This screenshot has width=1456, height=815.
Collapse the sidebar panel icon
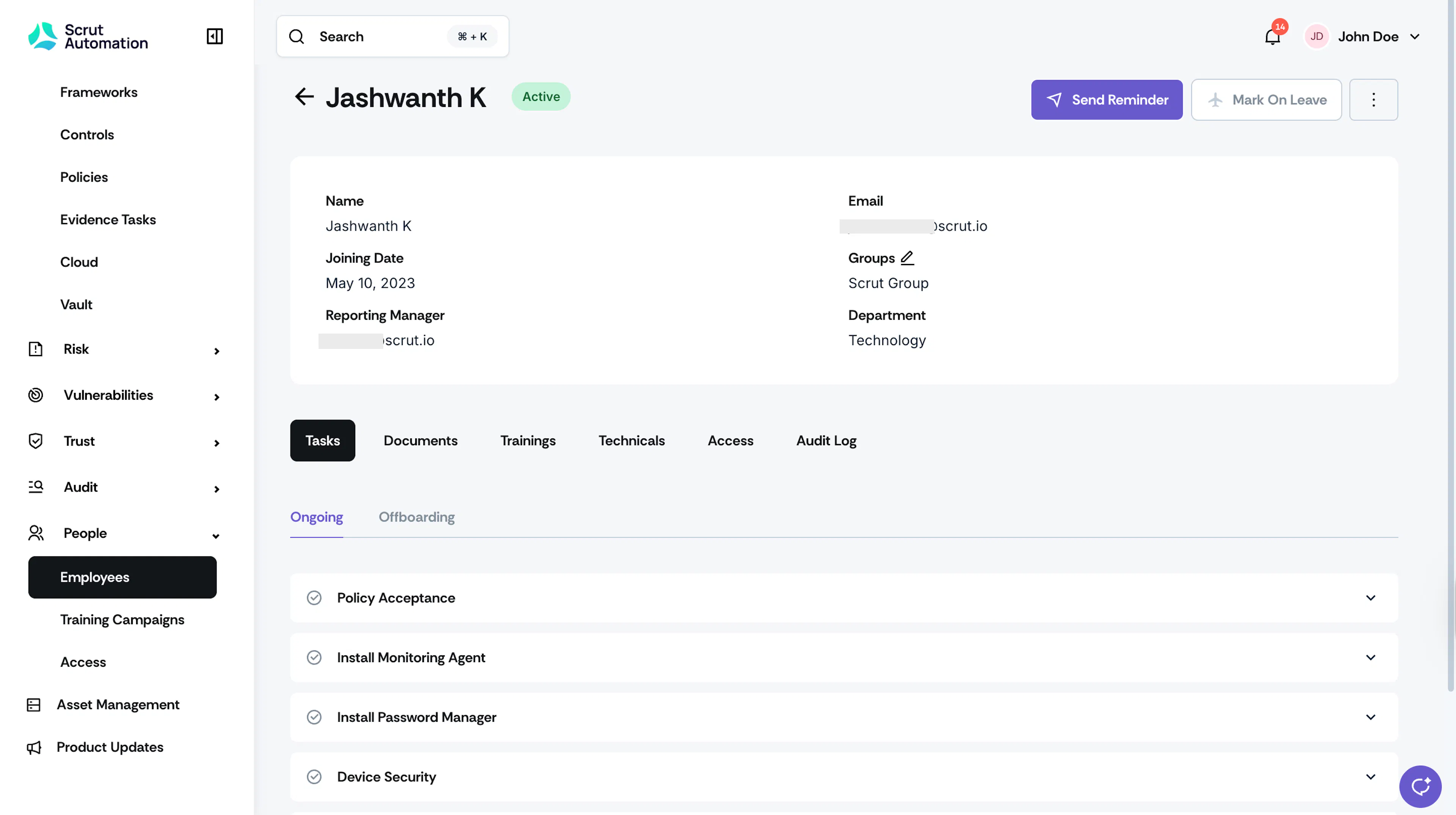click(x=215, y=36)
